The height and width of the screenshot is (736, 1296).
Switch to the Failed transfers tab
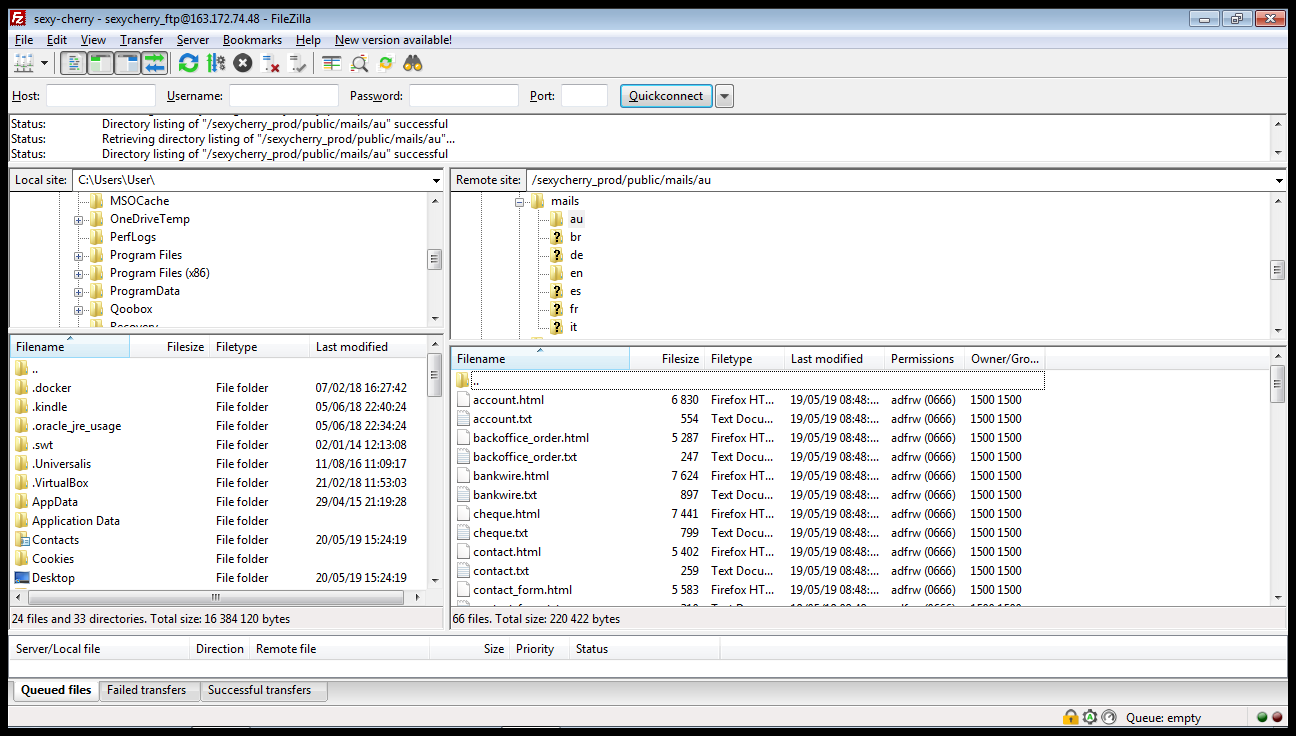coord(146,690)
